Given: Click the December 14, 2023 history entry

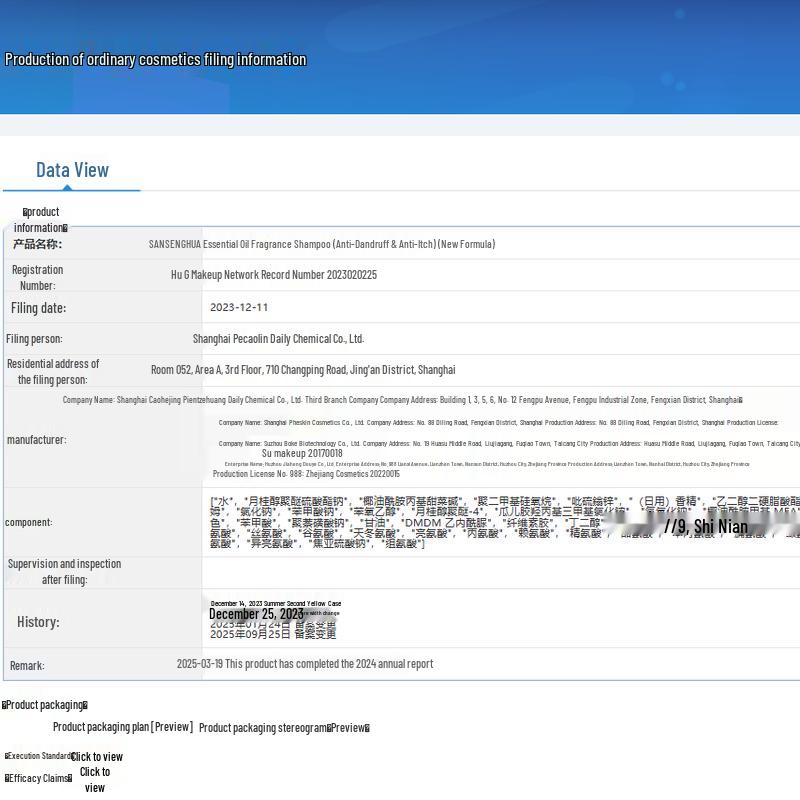Looking at the screenshot, I should pyautogui.click(x=275, y=604).
